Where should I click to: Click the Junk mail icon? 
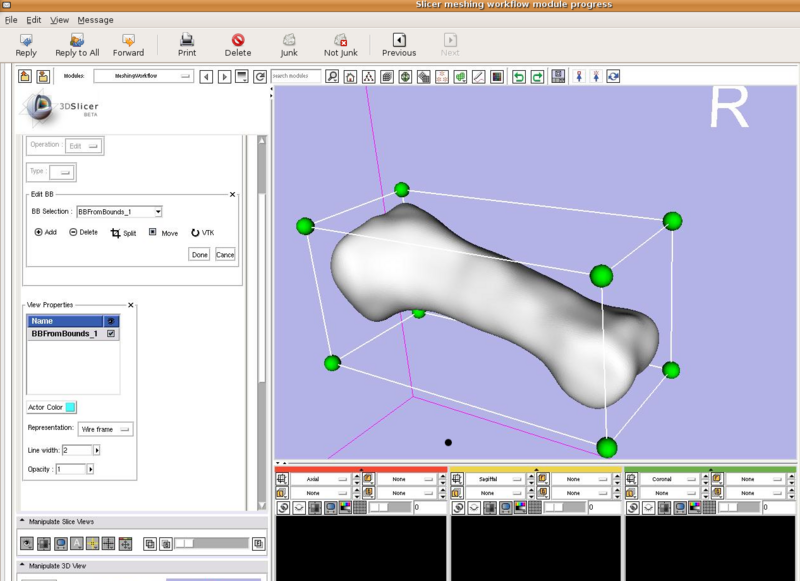pos(289,41)
